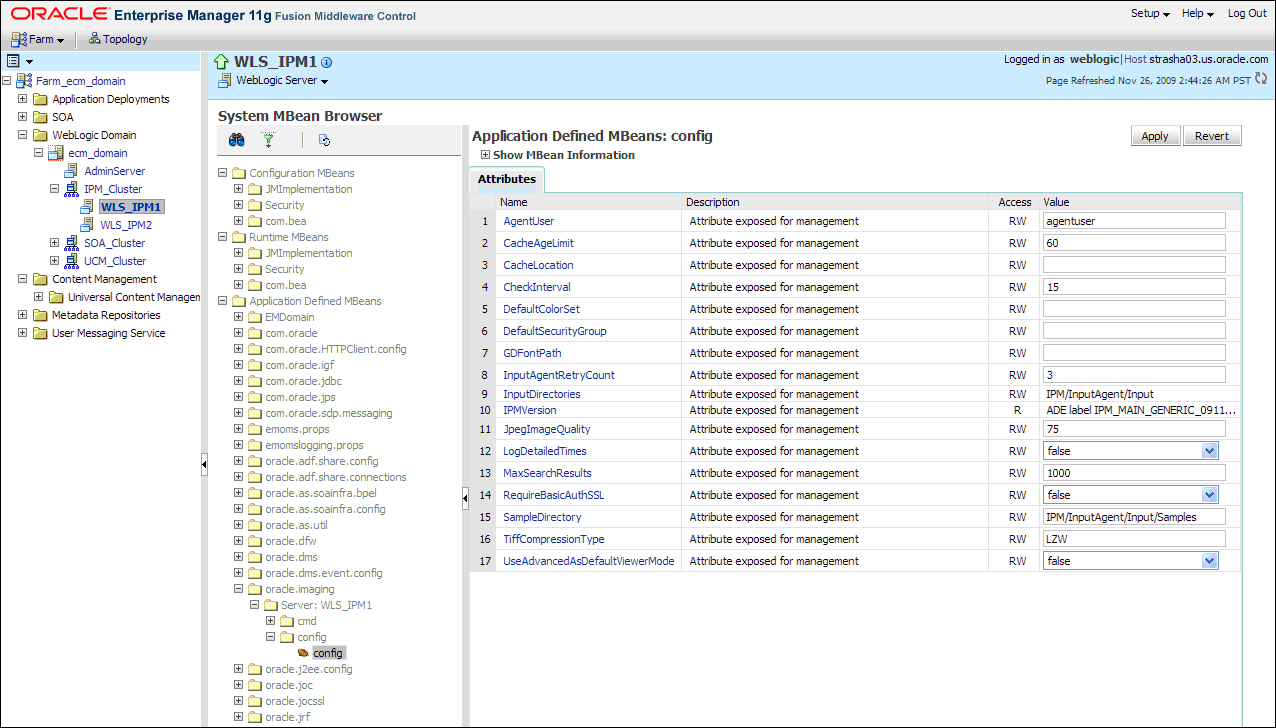Click the AdminServer server icon
This screenshot has width=1276, height=728.
(x=73, y=171)
